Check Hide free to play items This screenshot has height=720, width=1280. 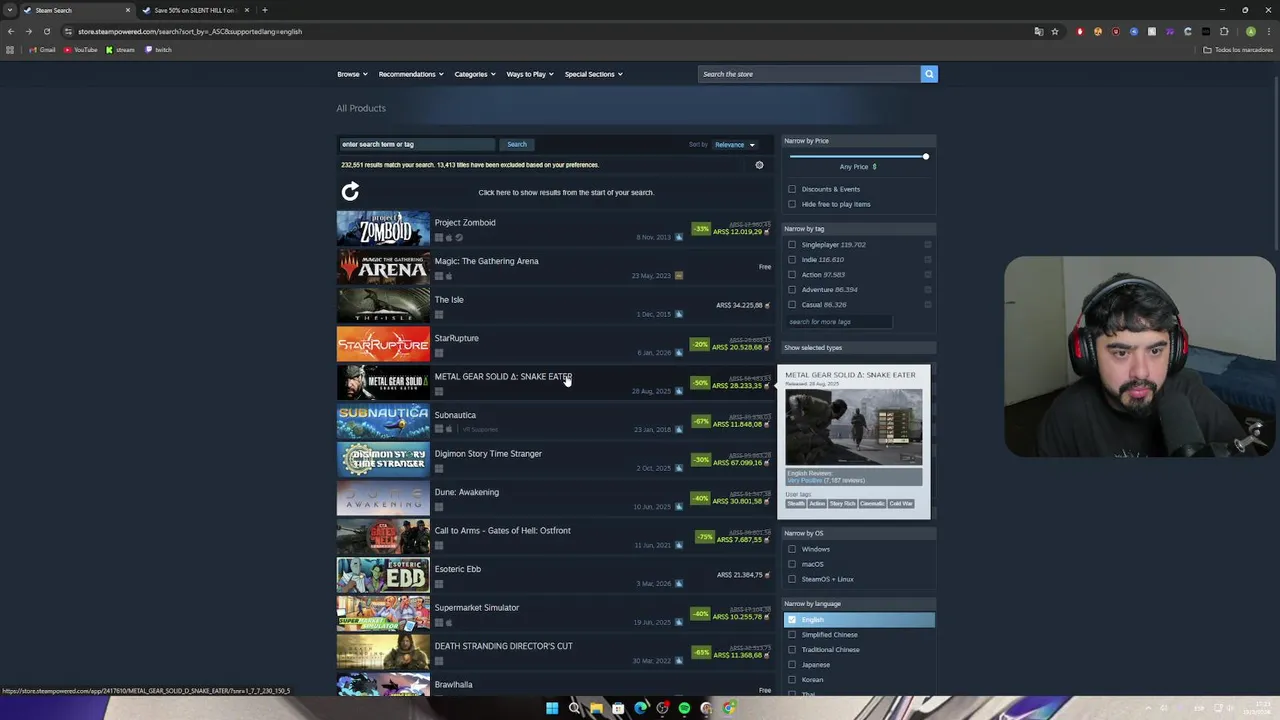(x=792, y=204)
